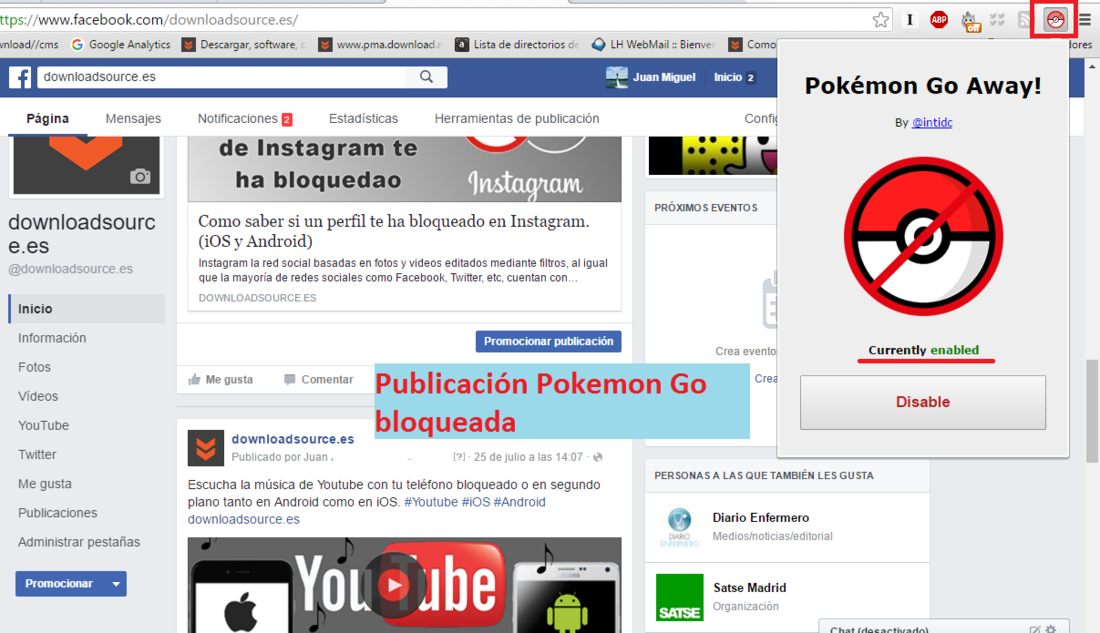1100x633 pixels.
Task: Open Diario Enfermero page name
Action: 760,518
